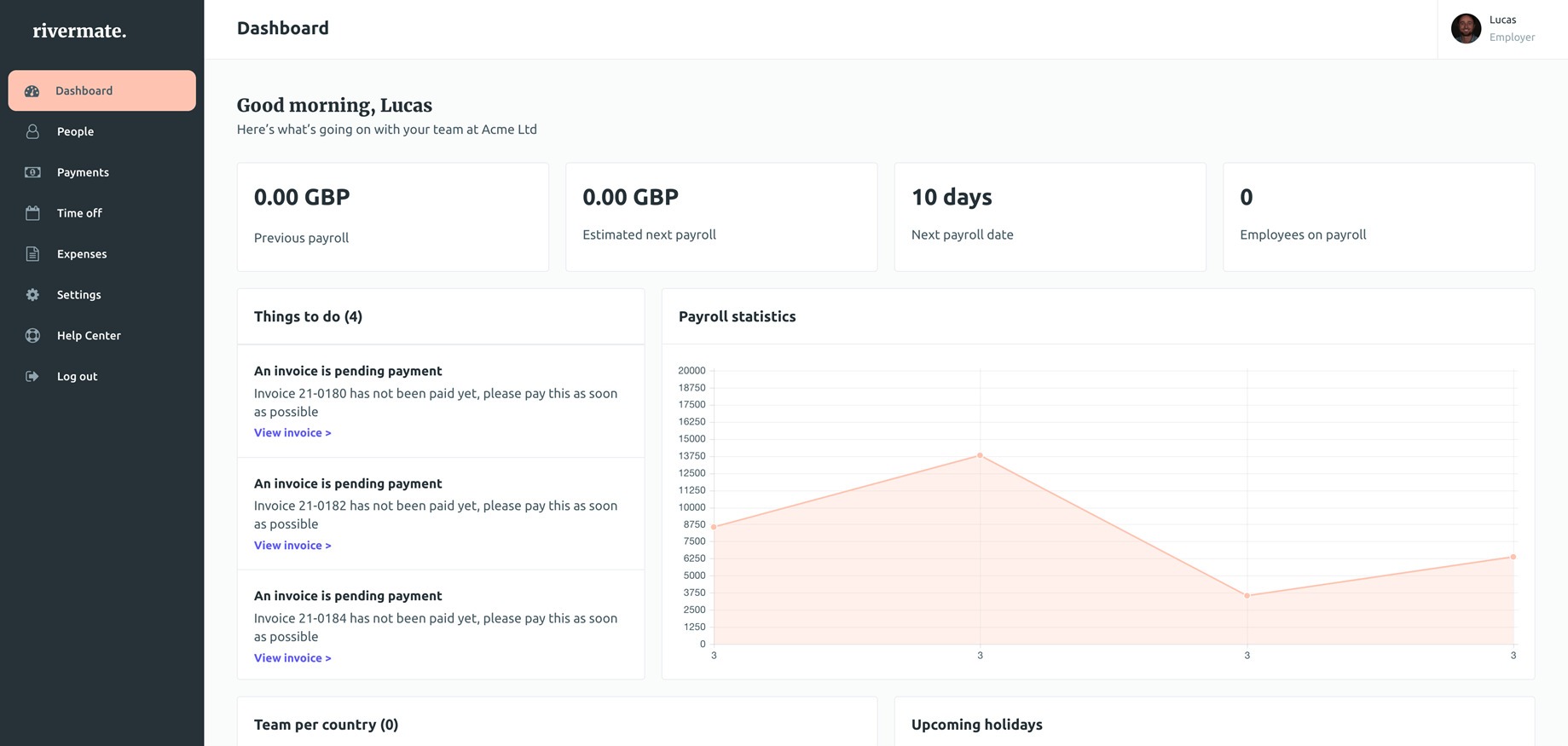
Task: Select the Previous payroll card
Action: pos(392,217)
